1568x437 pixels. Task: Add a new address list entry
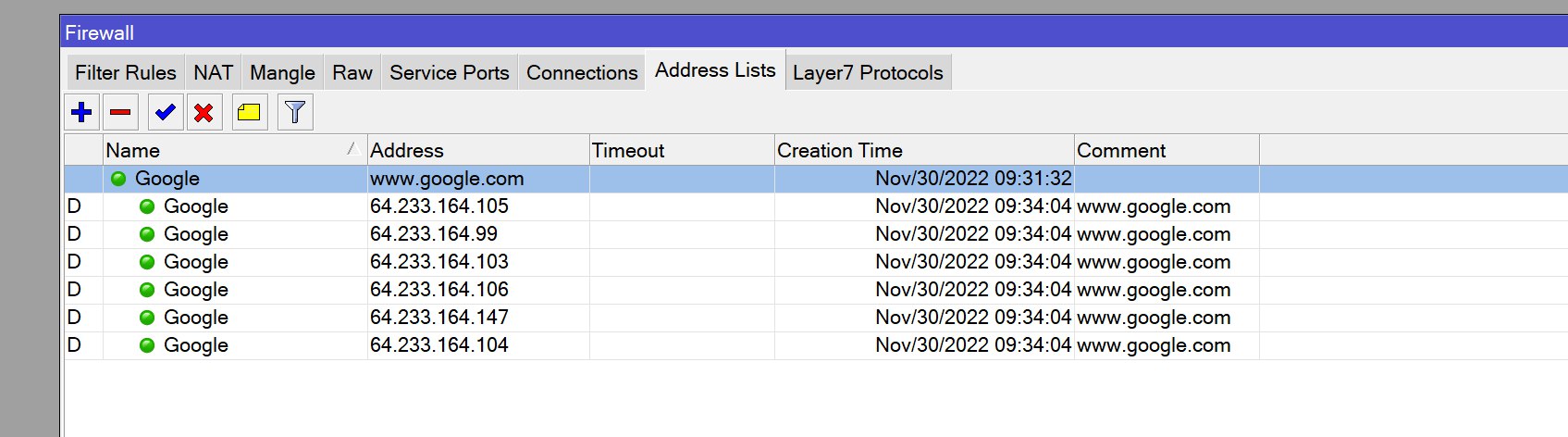81,113
